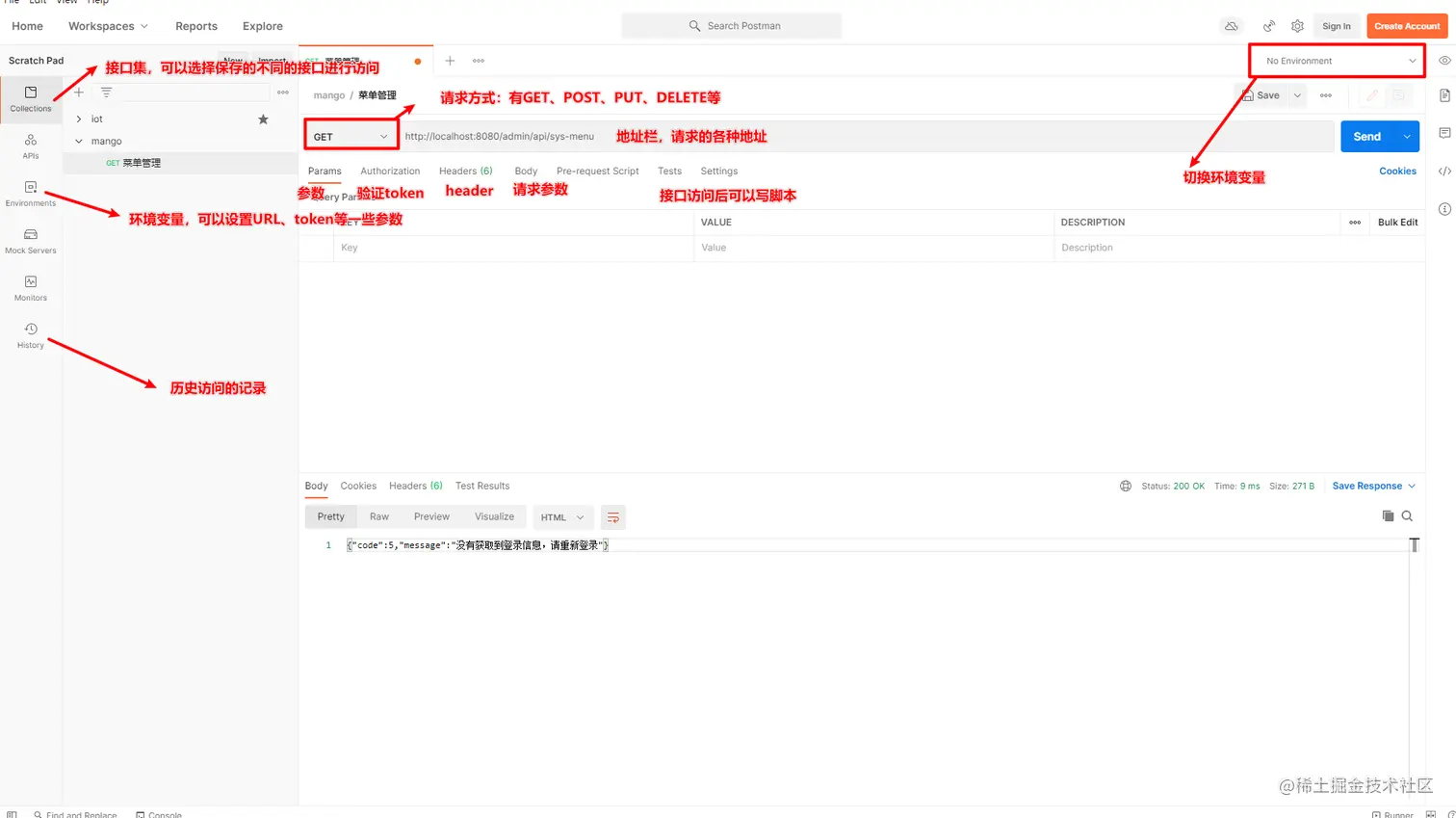Switch to the Params tab
The height and width of the screenshot is (818, 1456).
[x=325, y=172]
